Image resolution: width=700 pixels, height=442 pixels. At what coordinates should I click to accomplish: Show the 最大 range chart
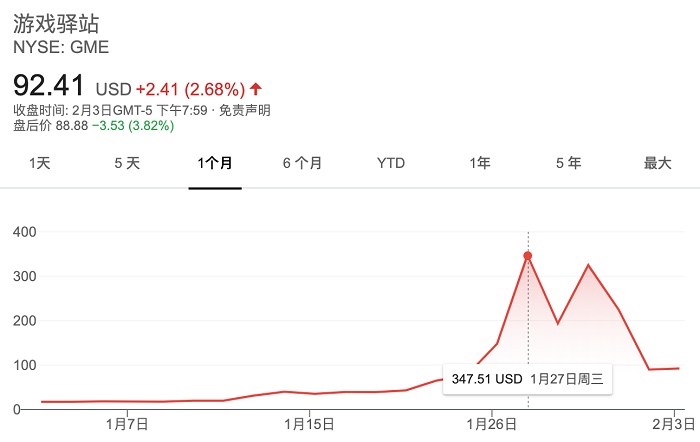click(657, 163)
